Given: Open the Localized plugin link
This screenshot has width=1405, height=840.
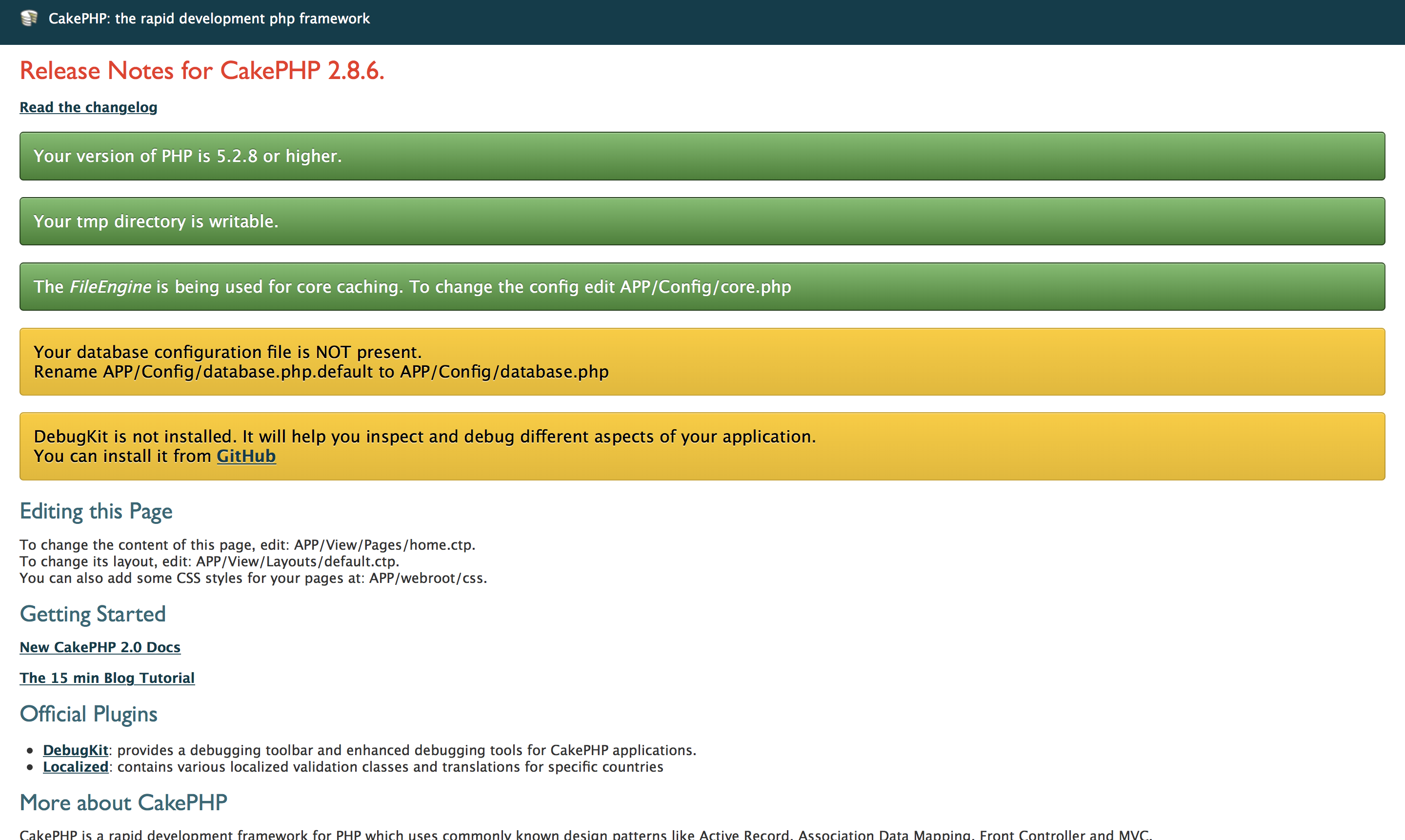Looking at the screenshot, I should click(75, 766).
